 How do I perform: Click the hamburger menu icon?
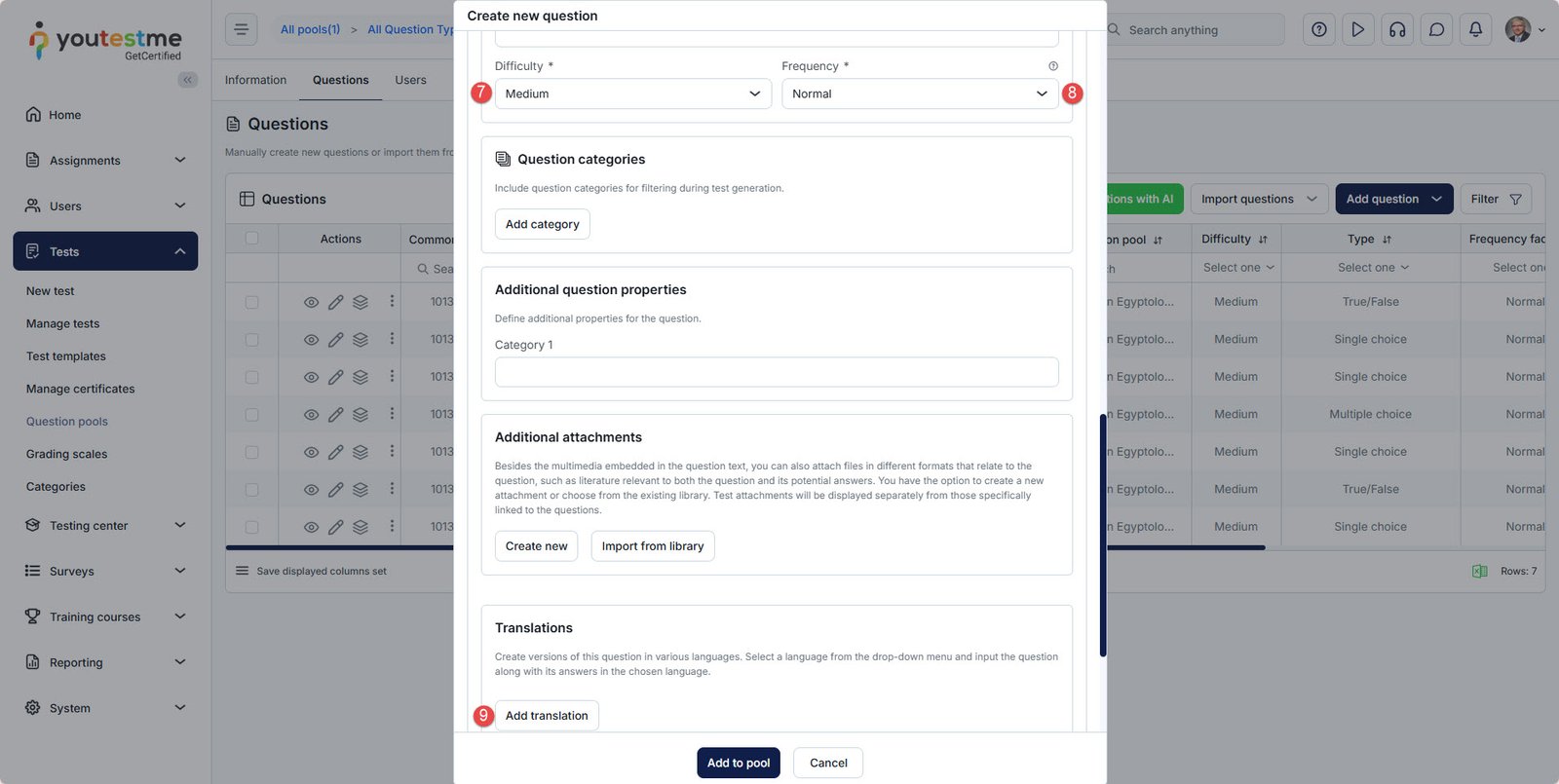click(x=242, y=29)
